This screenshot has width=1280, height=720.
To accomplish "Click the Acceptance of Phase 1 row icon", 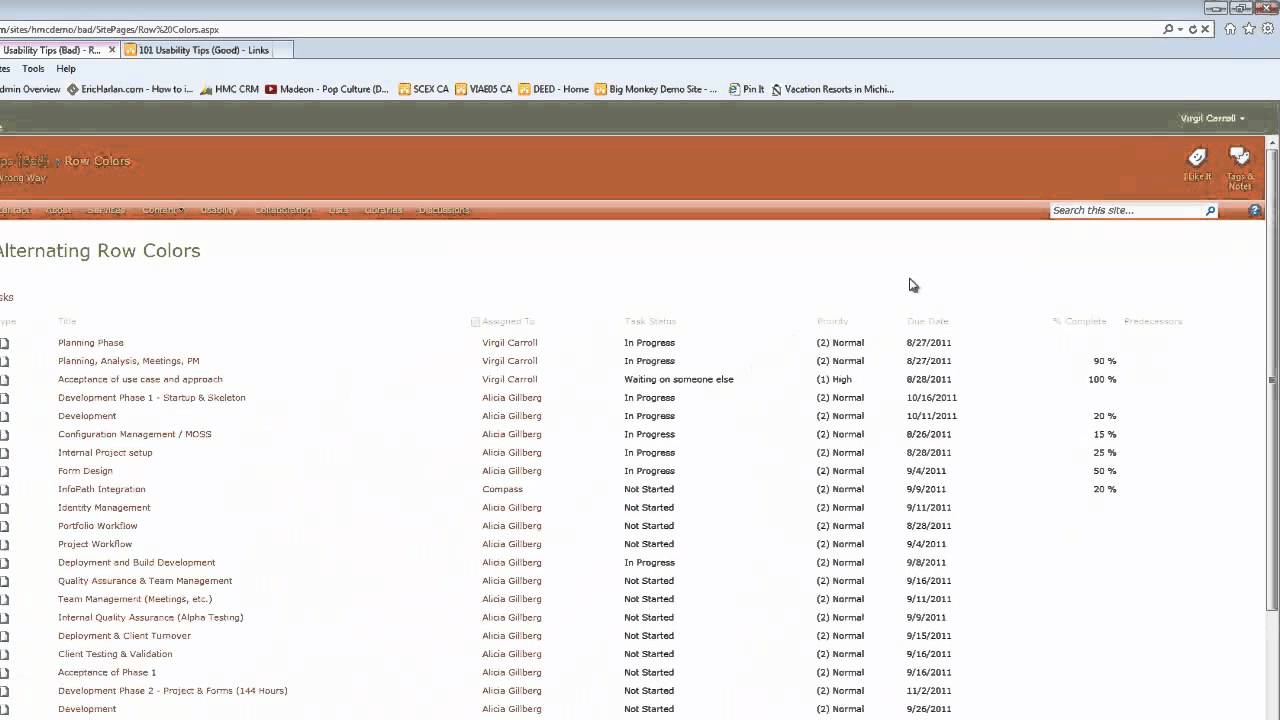I will click(x=4, y=672).
